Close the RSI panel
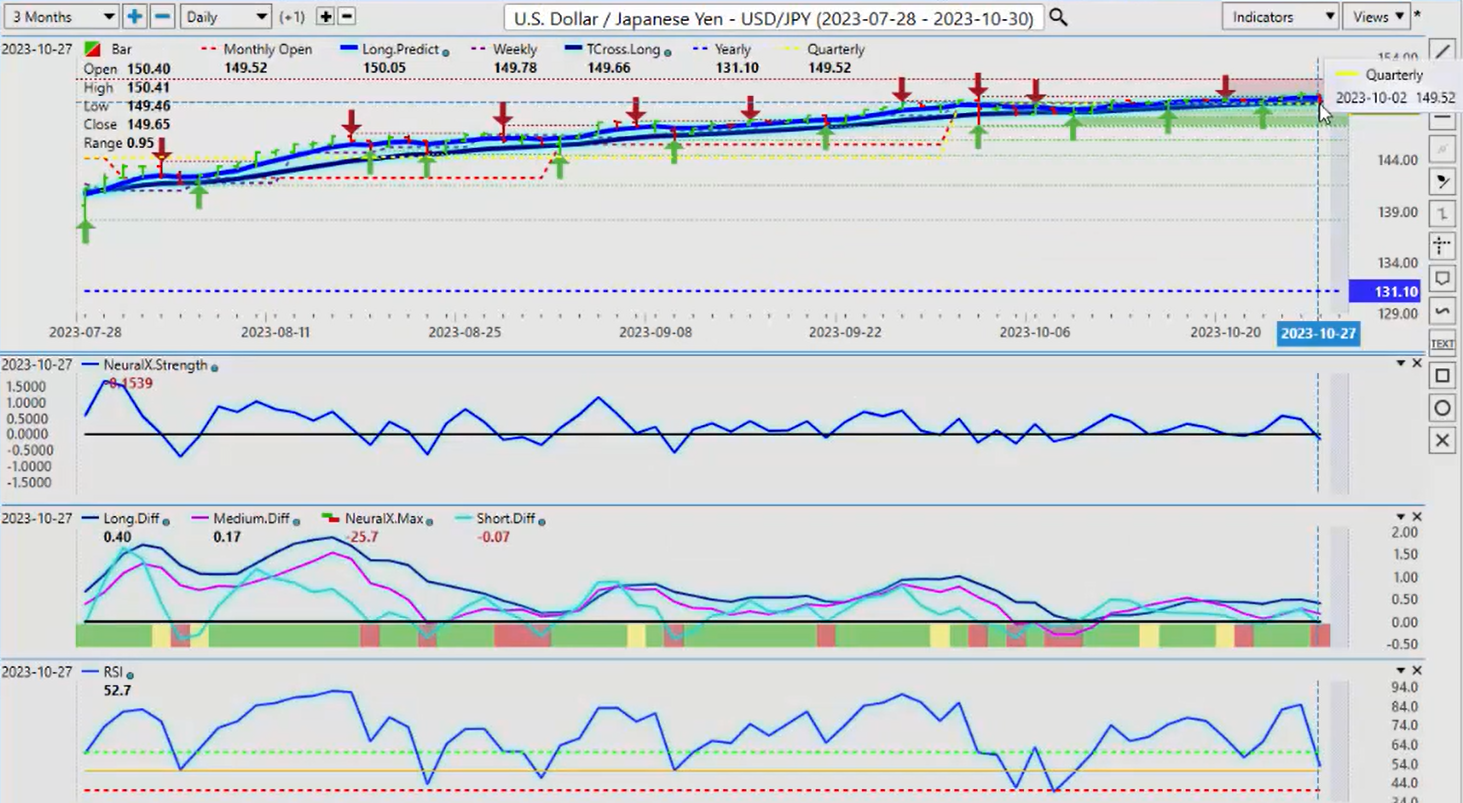Screen dimensions: 1463x803 1417,670
